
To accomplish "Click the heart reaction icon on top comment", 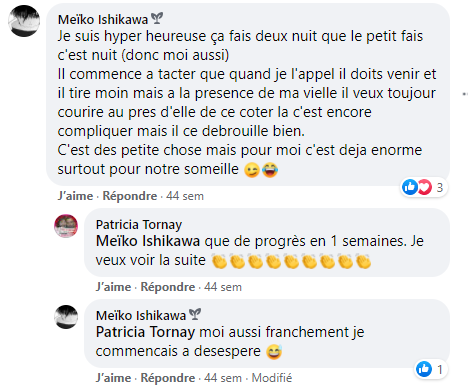I will (424, 187).
